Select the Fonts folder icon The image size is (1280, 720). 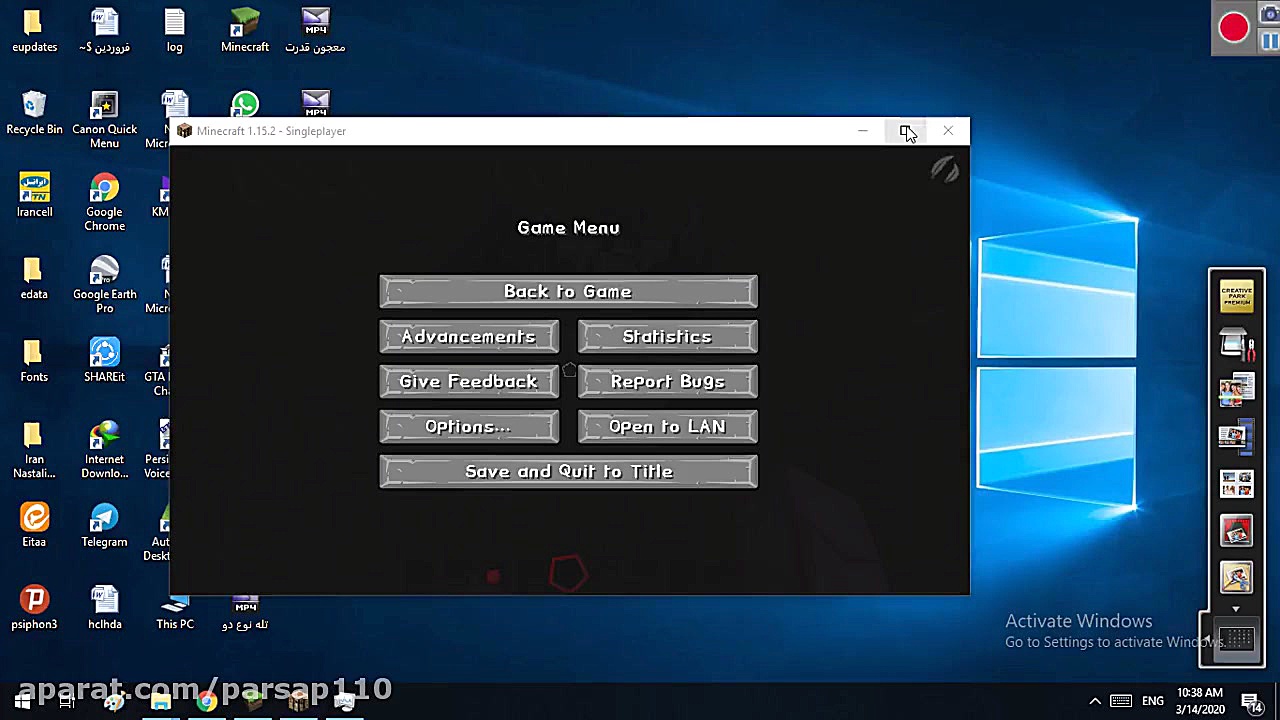34,360
